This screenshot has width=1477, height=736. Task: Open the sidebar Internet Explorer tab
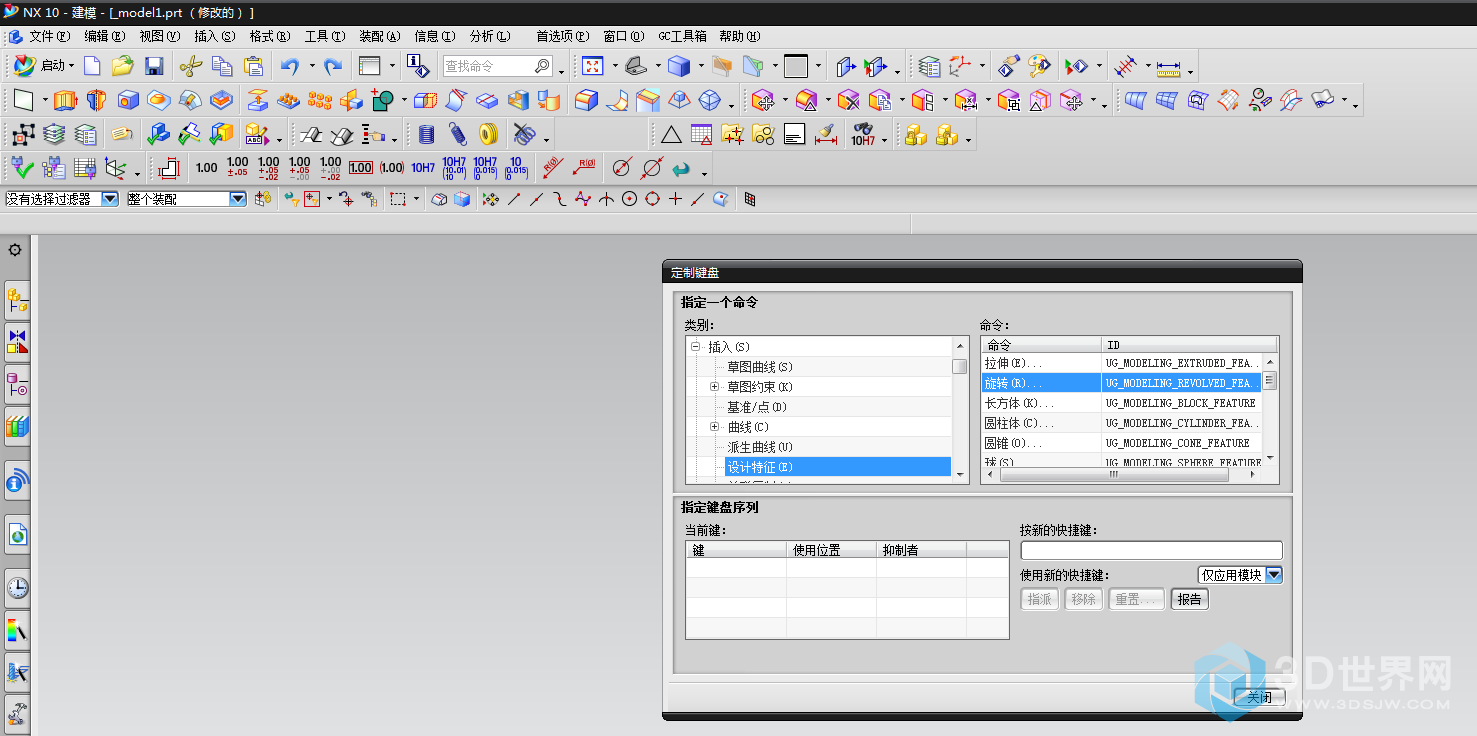[x=17, y=535]
